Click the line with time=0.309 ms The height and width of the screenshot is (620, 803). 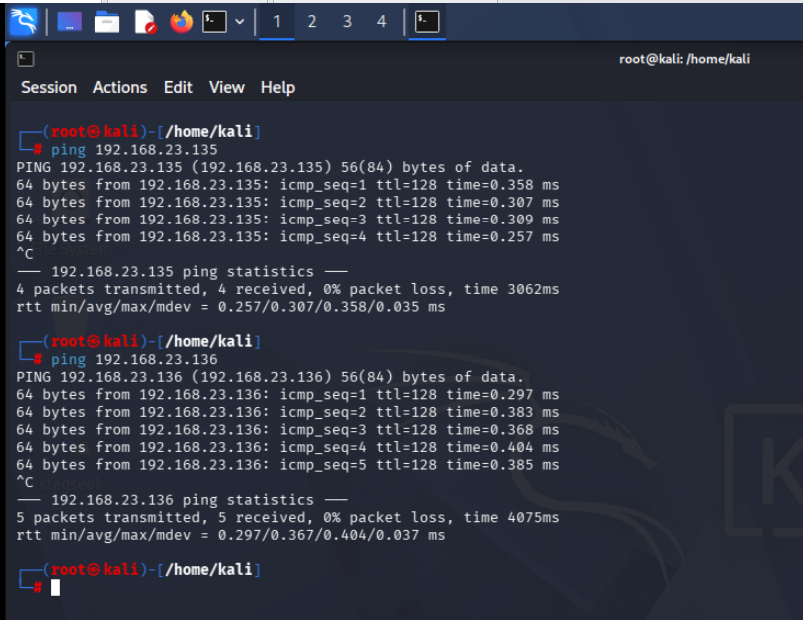pyautogui.click(x=288, y=220)
